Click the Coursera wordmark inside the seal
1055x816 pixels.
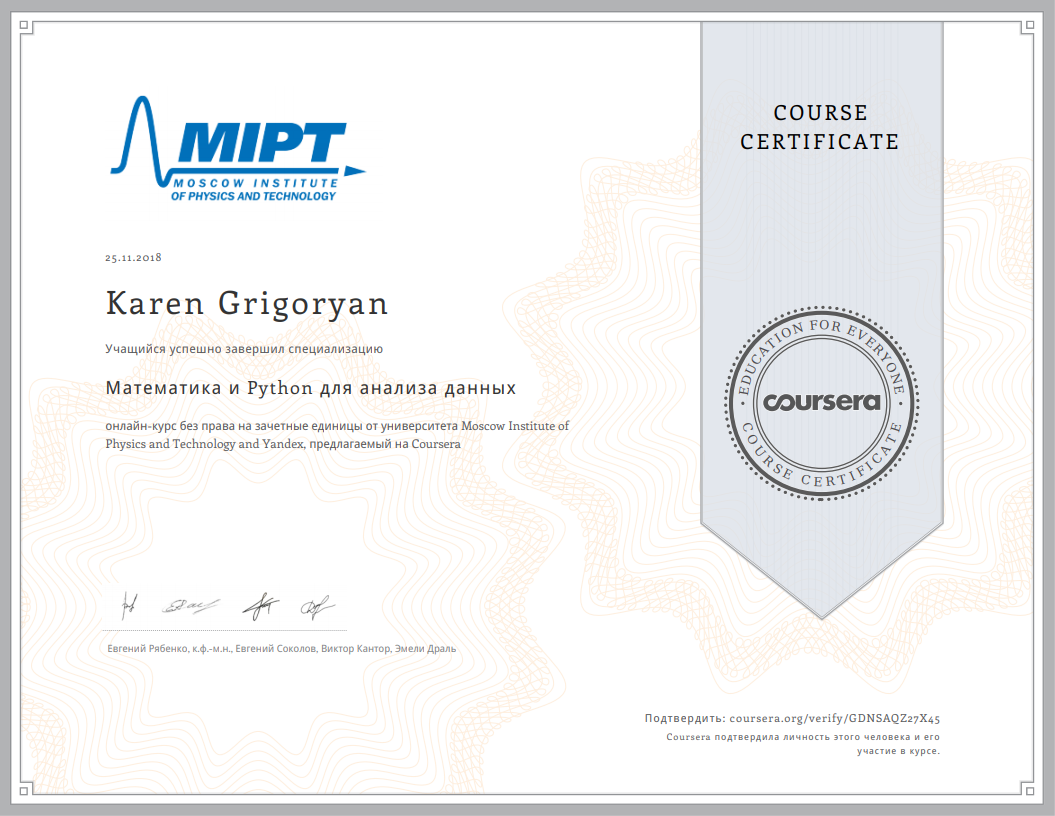822,402
